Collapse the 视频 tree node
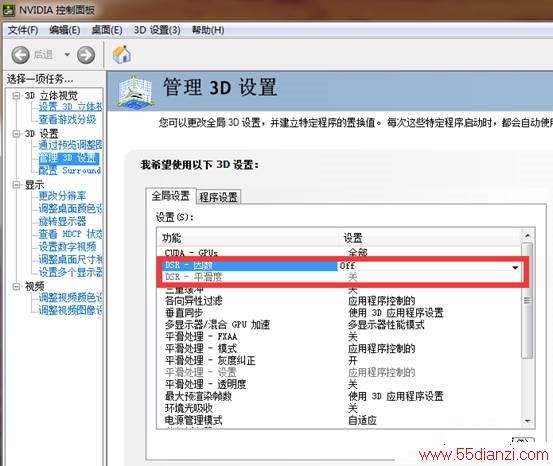The width and height of the screenshot is (553, 466). tap(16, 286)
